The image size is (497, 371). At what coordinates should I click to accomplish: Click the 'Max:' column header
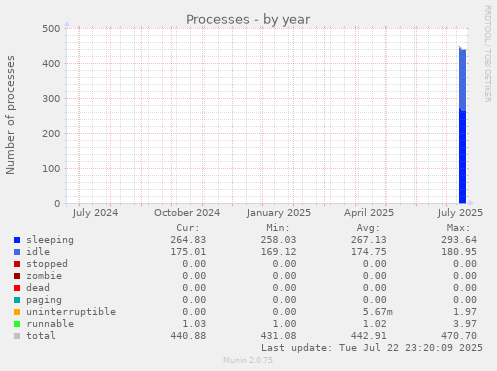458,228
